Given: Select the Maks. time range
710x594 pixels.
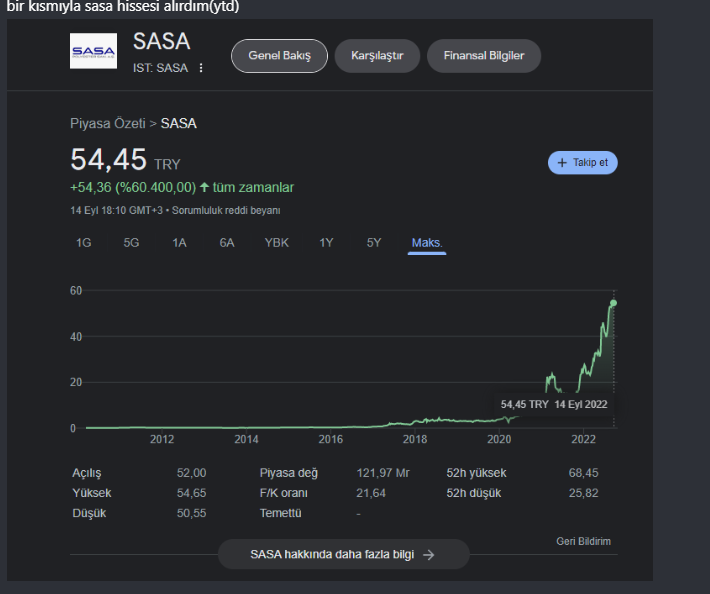Looking at the screenshot, I should tap(427, 243).
